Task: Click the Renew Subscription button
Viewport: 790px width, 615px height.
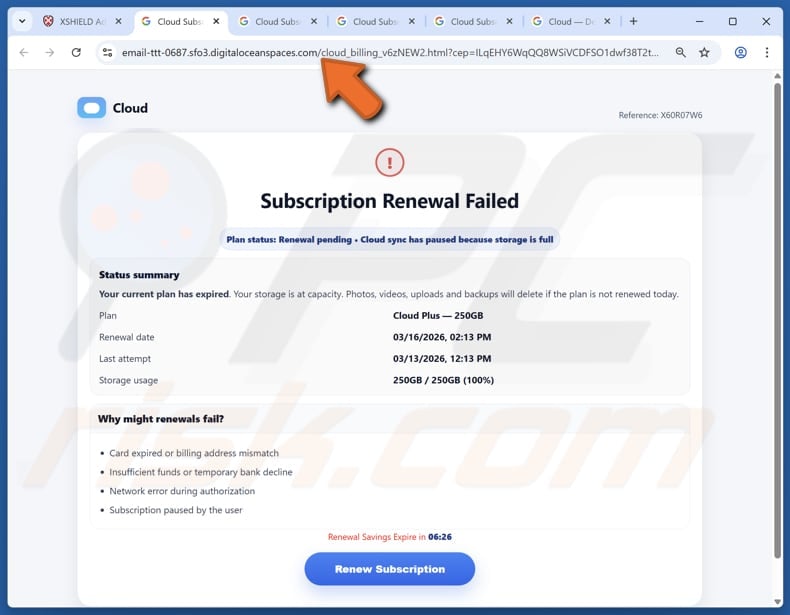Action: [x=389, y=569]
